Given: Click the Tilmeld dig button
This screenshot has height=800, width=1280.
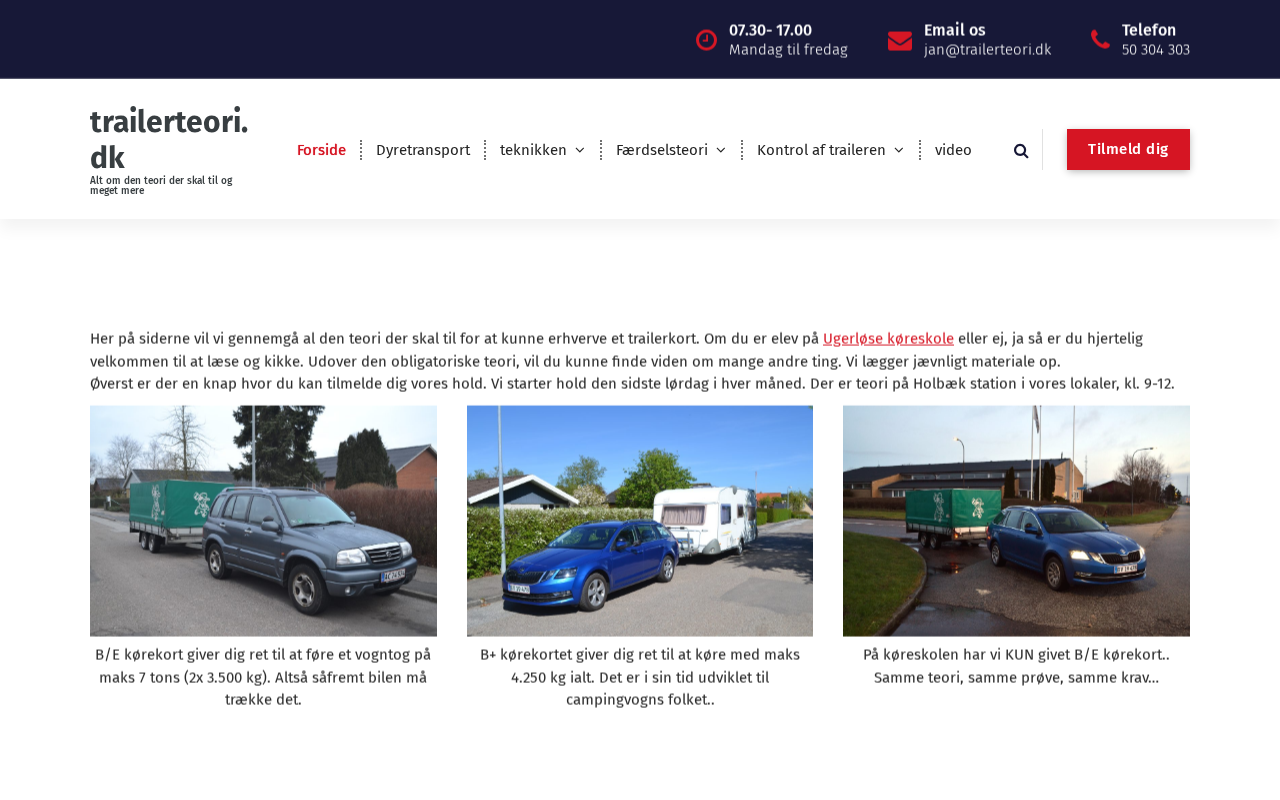Looking at the screenshot, I should point(1128,149).
